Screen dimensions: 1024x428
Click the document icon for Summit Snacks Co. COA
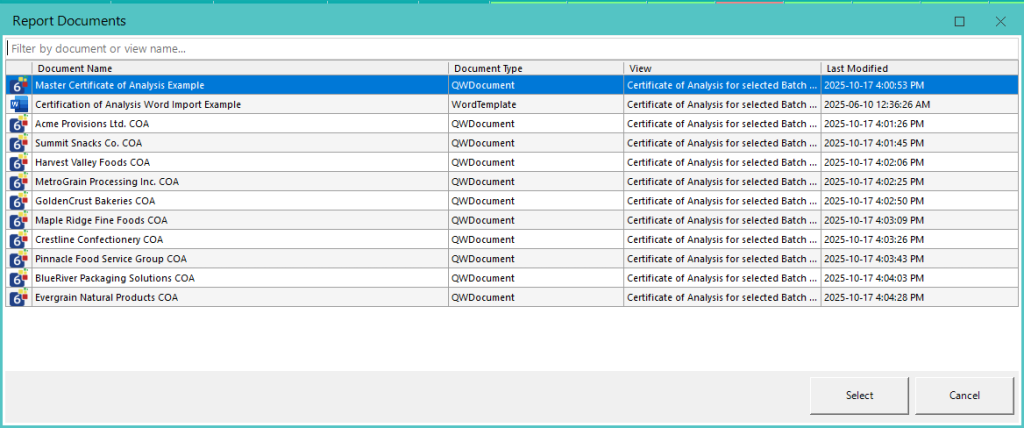click(x=18, y=143)
